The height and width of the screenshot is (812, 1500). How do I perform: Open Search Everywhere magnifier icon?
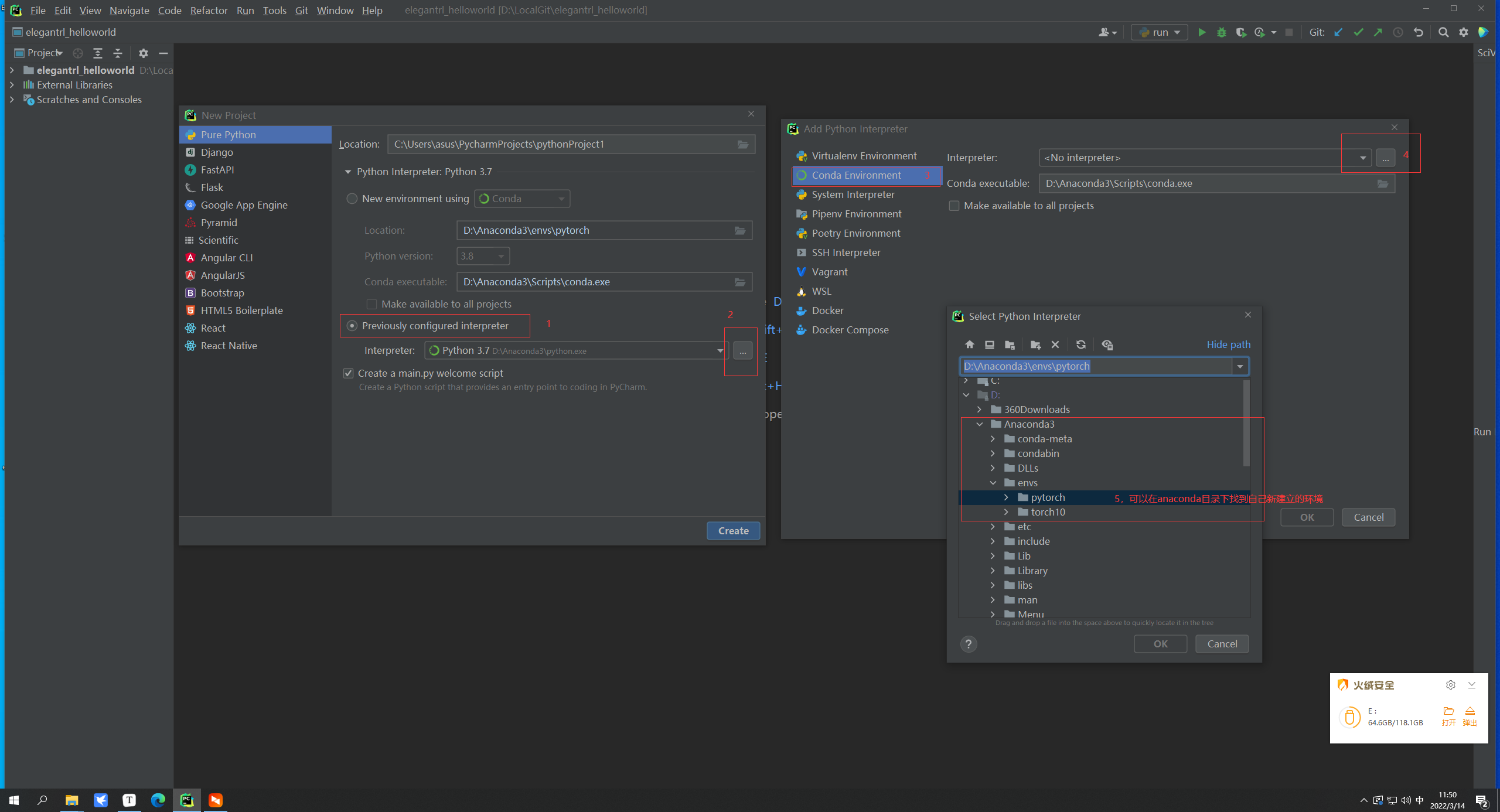(1443, 32)
